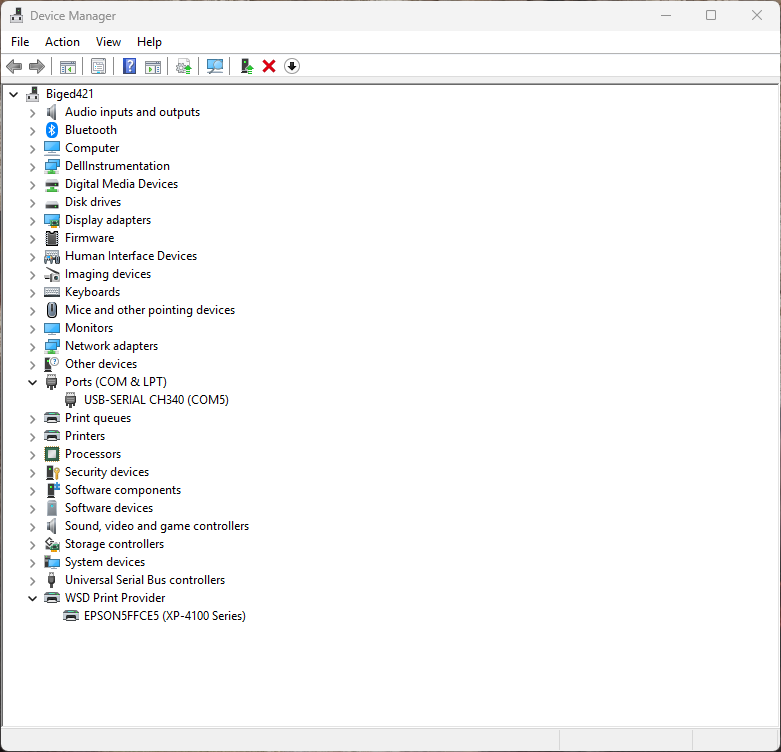The height and width of the screenshot is (752, 781).
Task: Select the EPSON5FFCE5 (XP-4100 Series) printer
Action: tap(164, 616)
